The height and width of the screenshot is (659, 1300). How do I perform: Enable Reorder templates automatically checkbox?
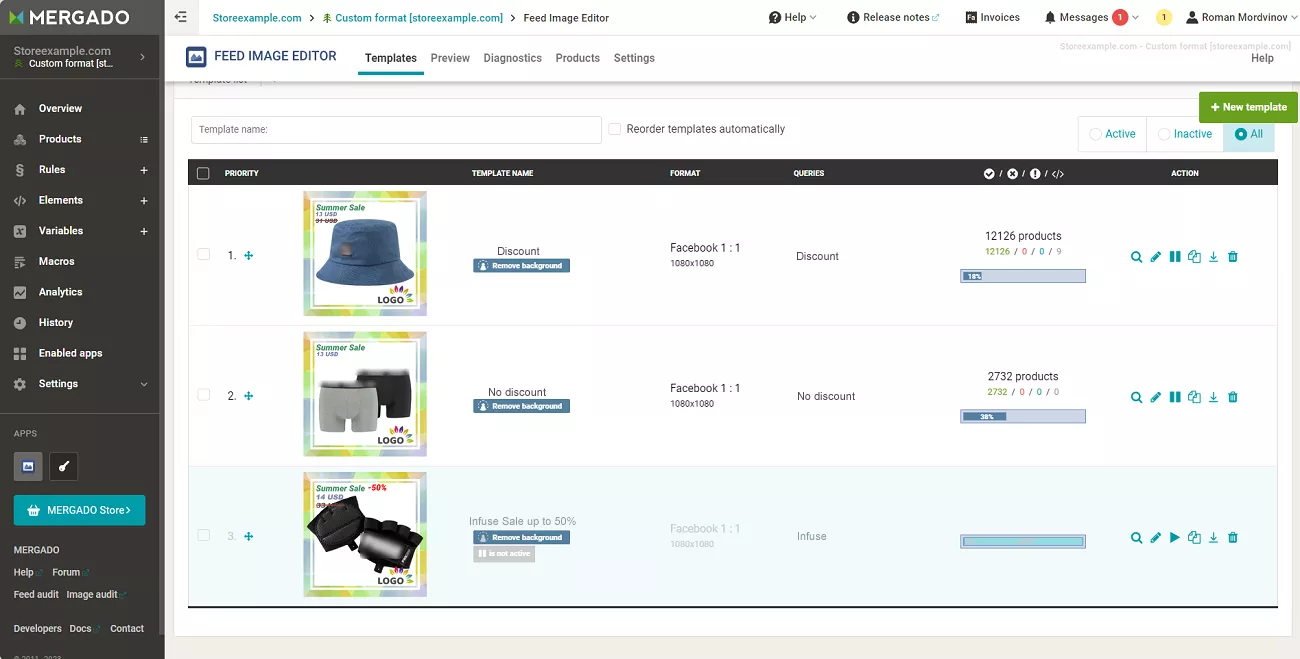pyautogui.click(x=615, y=129)
